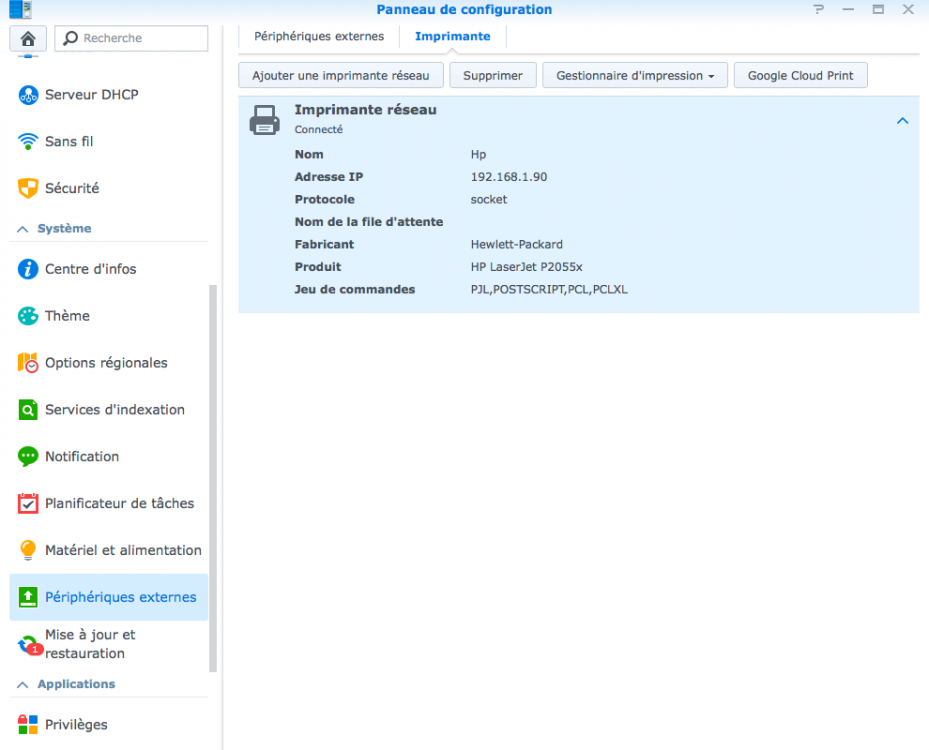Click the Imprimante réseau heading

point(366,110)
